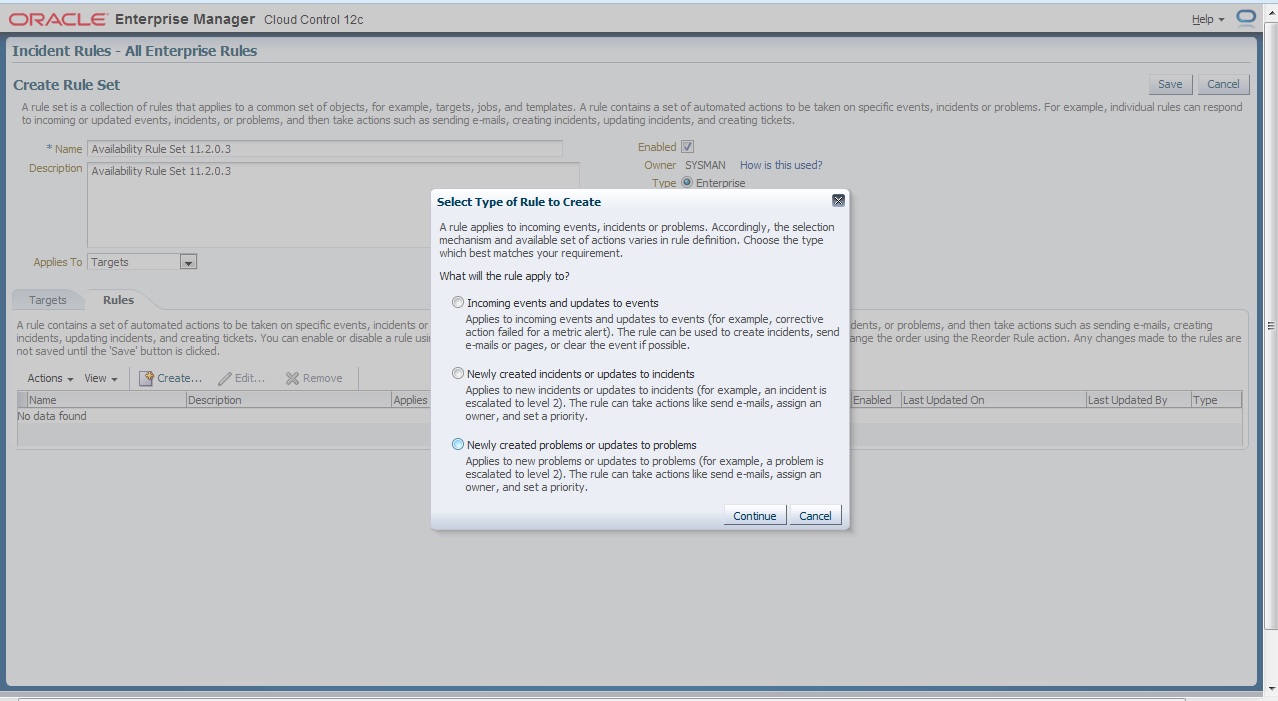Viewport: 1278px width, 701px height.
Task: Save the rule set
Action: (x=1170, y=84)
